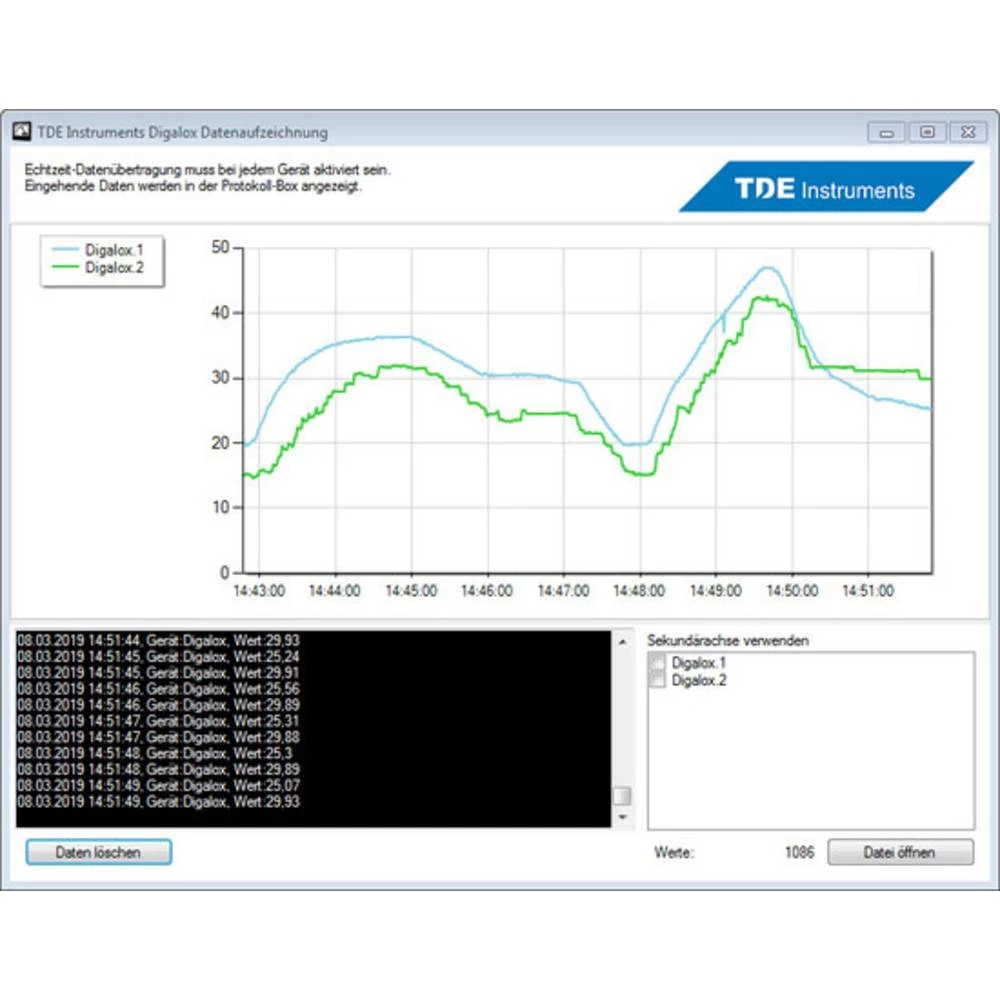Click the Werte count 1086
Viewport: 1000px width, 1000px height.
799,853
